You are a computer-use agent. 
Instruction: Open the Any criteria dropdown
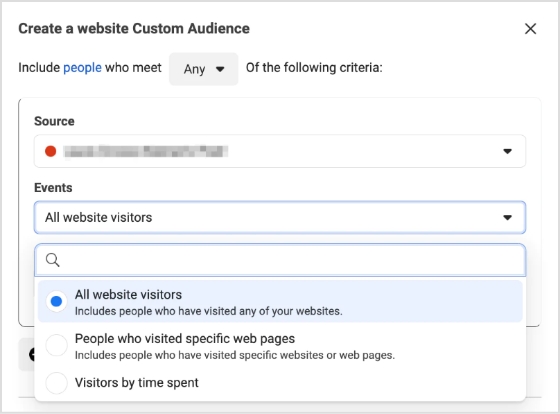(204, 69)
